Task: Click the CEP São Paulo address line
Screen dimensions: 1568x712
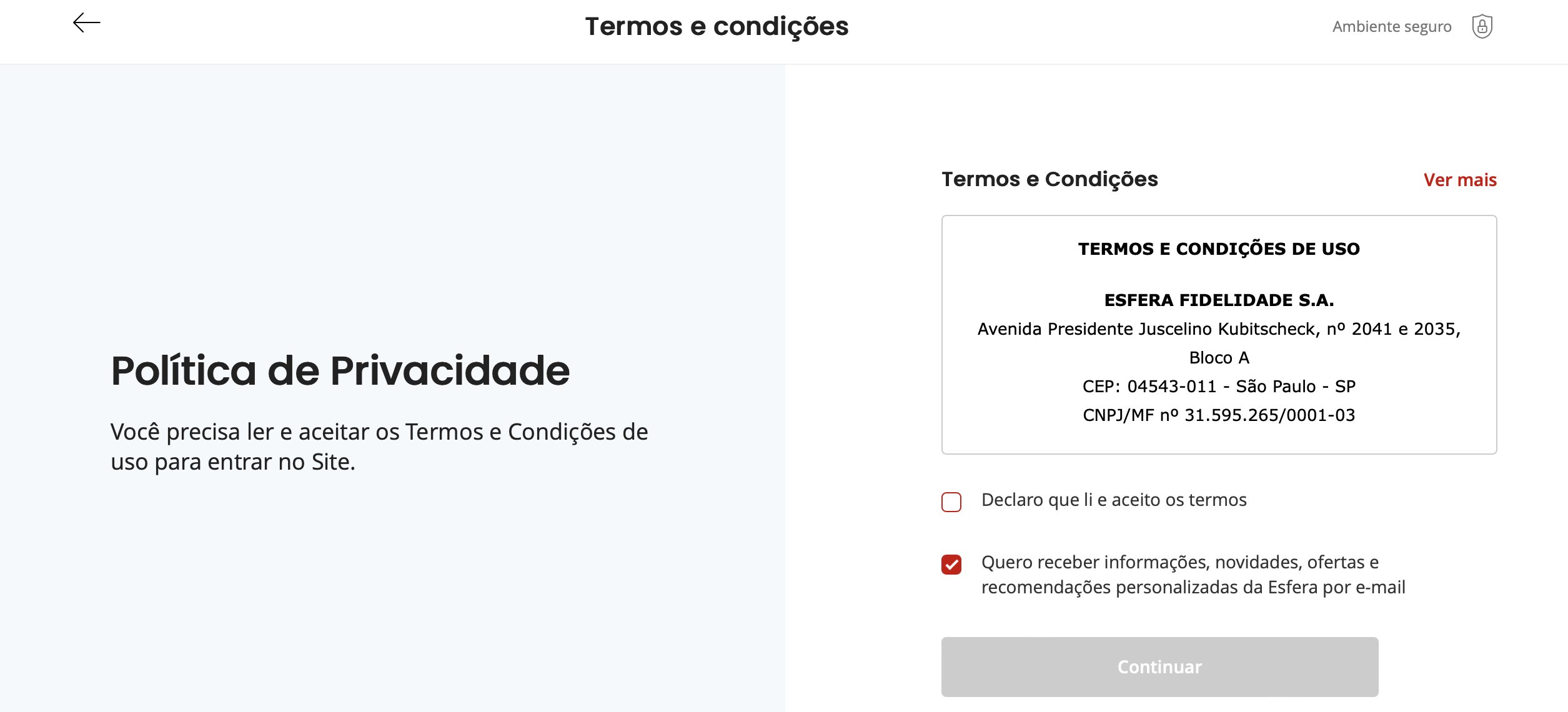Action: pos(1219,386)
